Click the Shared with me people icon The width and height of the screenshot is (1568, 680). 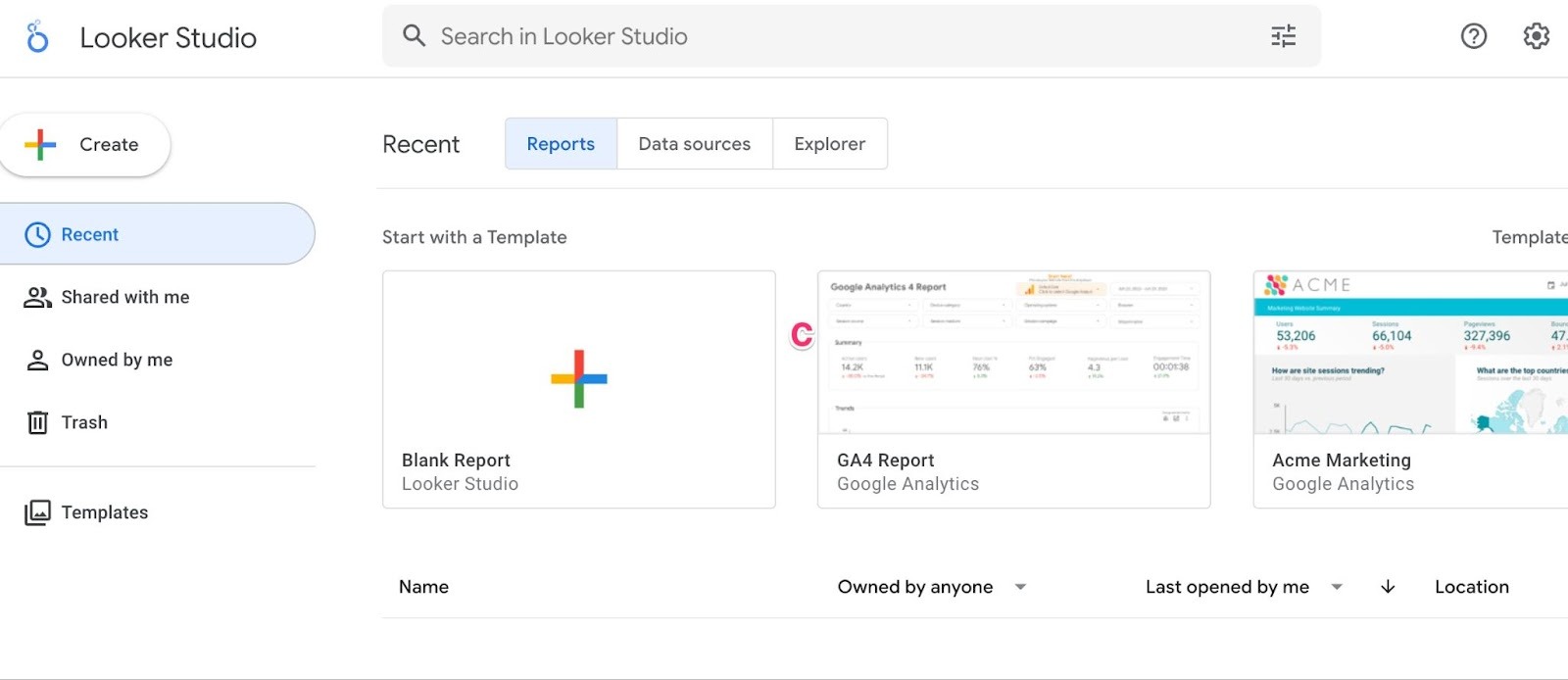(x=37, y=297)
